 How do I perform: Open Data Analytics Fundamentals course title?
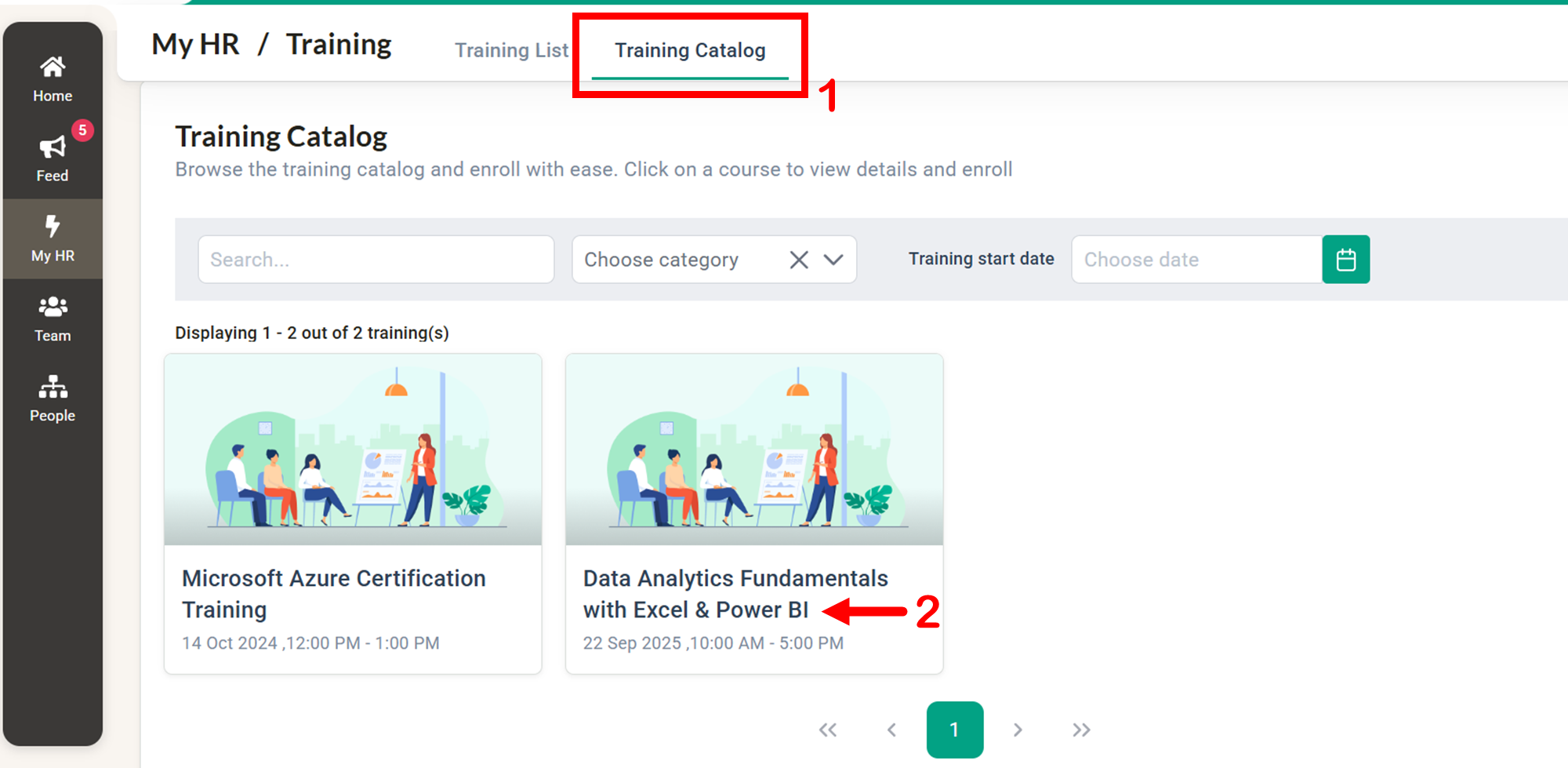(x=735, y=594)
